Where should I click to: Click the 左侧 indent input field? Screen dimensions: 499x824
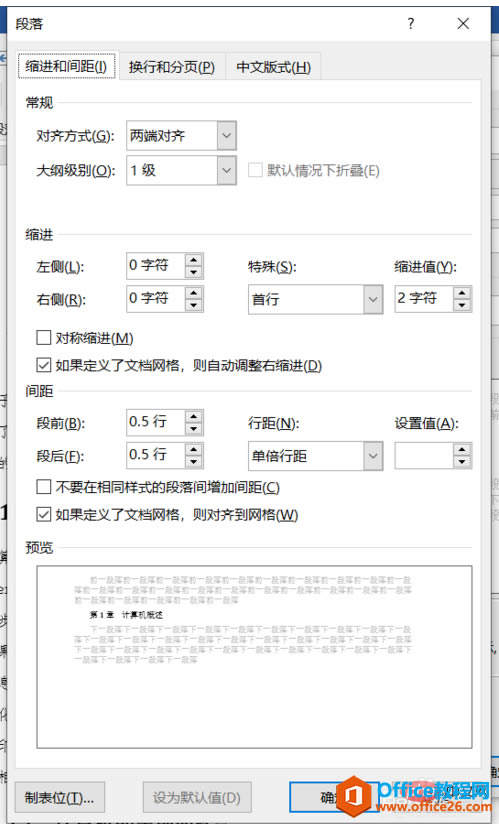pos(155,266)
